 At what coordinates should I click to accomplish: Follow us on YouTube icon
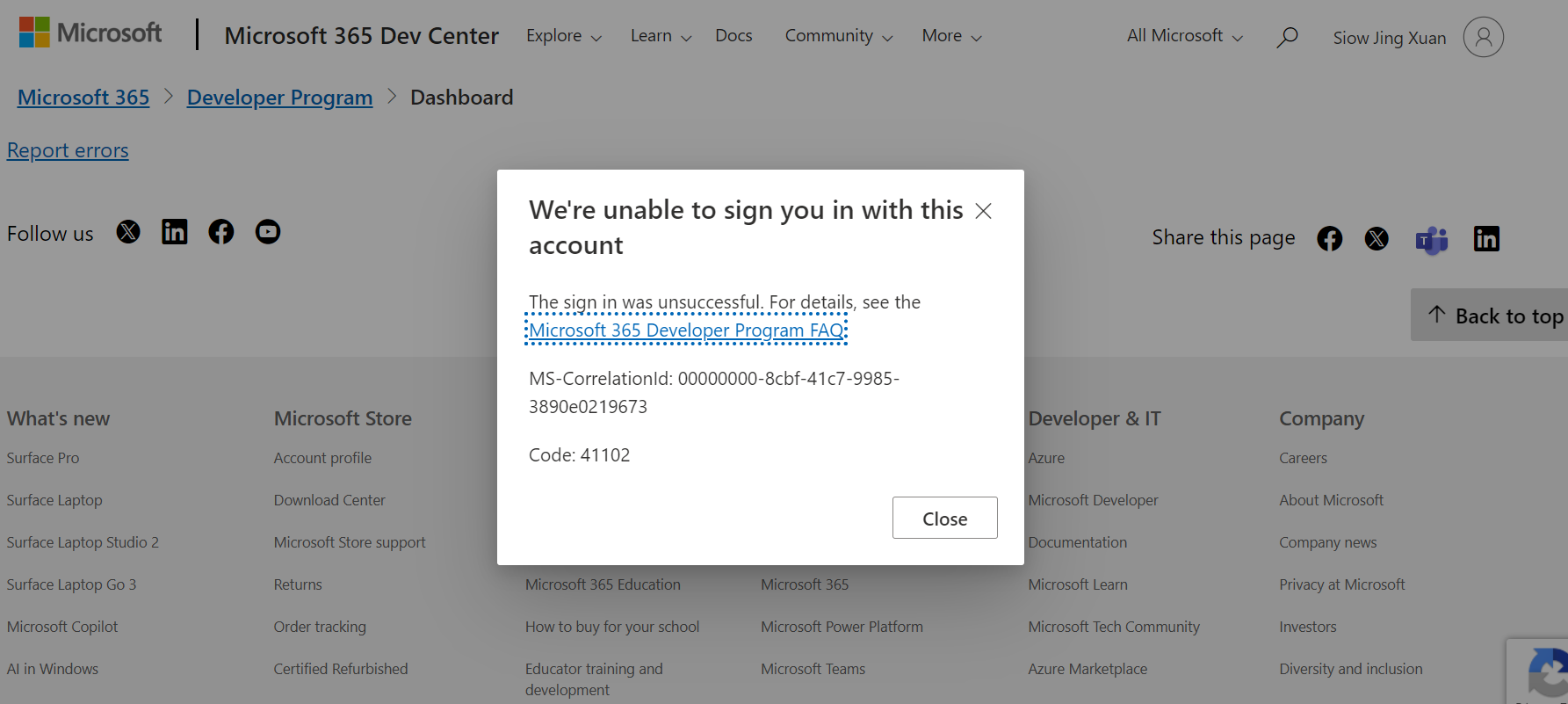coord(268,232)
